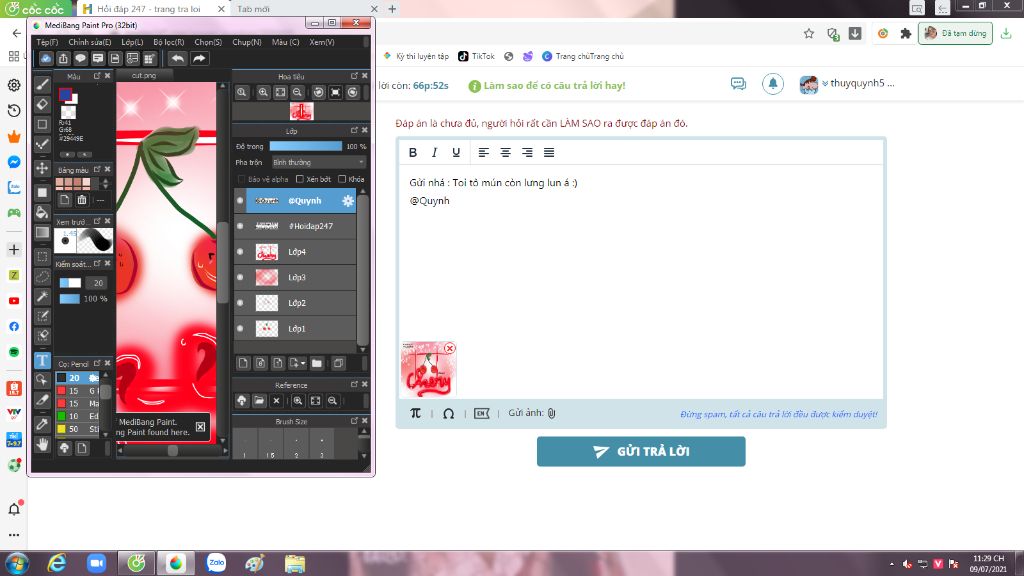
Task: Select the Text tool marked T
Action: pyautogui.click(x=42, y=360)
